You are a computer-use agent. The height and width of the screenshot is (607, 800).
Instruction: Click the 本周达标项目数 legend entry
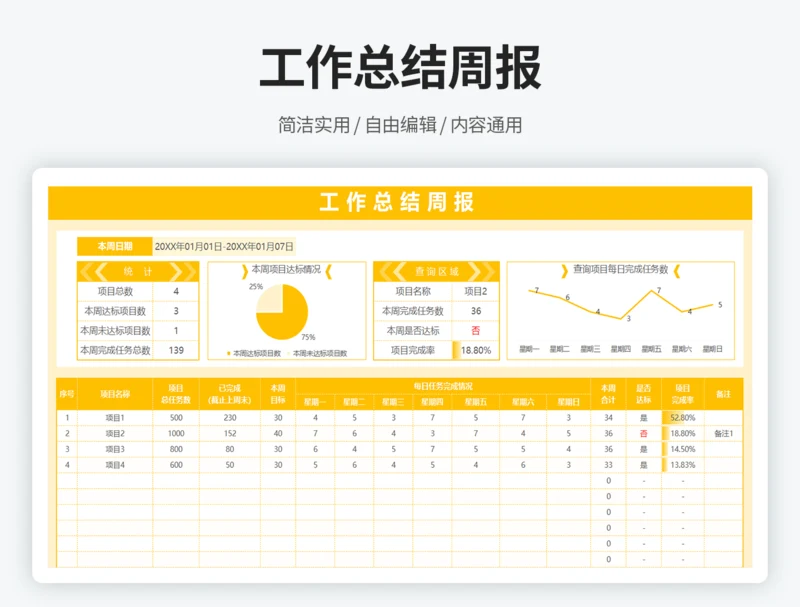tap(254, 353)
